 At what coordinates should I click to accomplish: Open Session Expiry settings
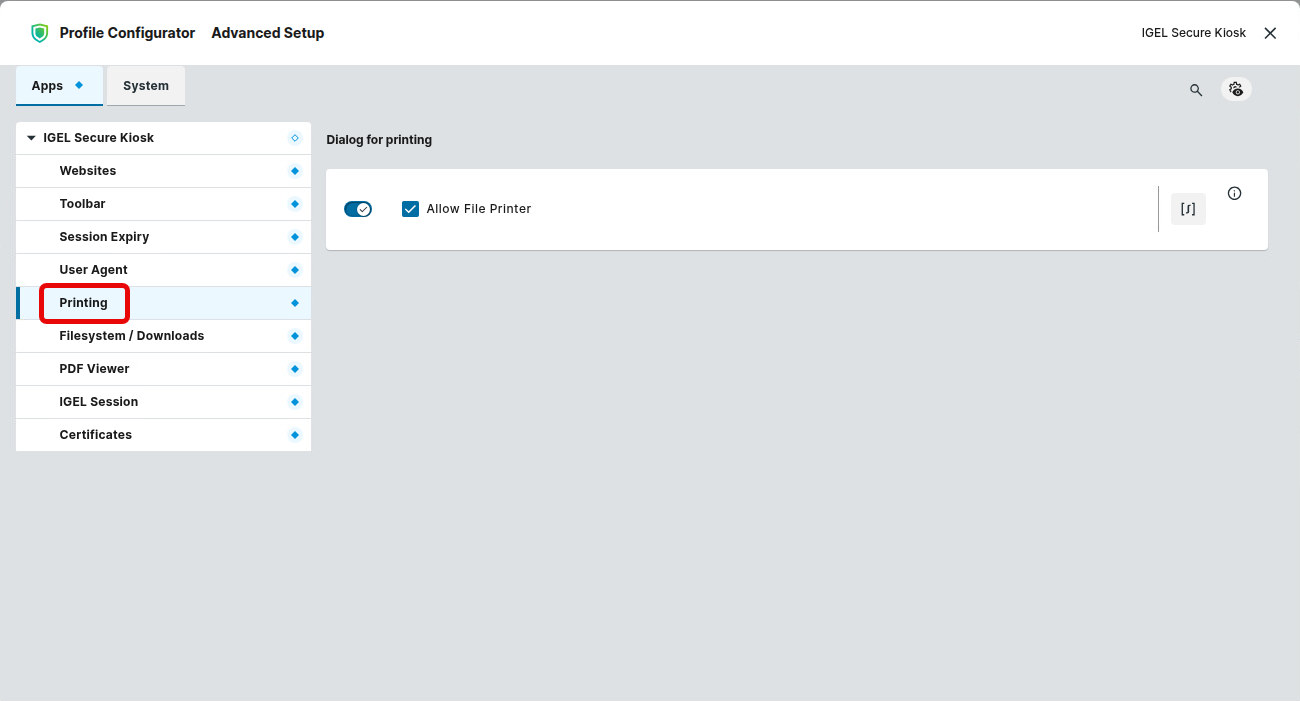[x=104, y=237]
